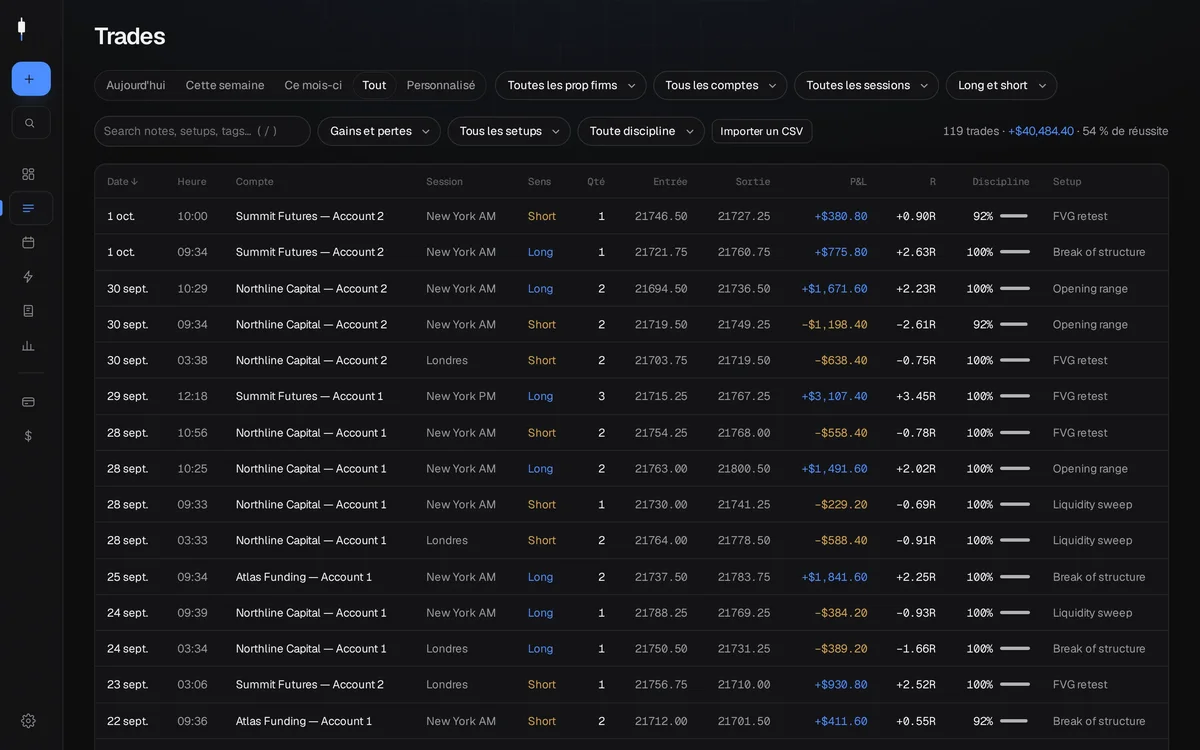The image size is (1200, 750).
Task: Click Importer un CSV button
Action: coord(762,131)
